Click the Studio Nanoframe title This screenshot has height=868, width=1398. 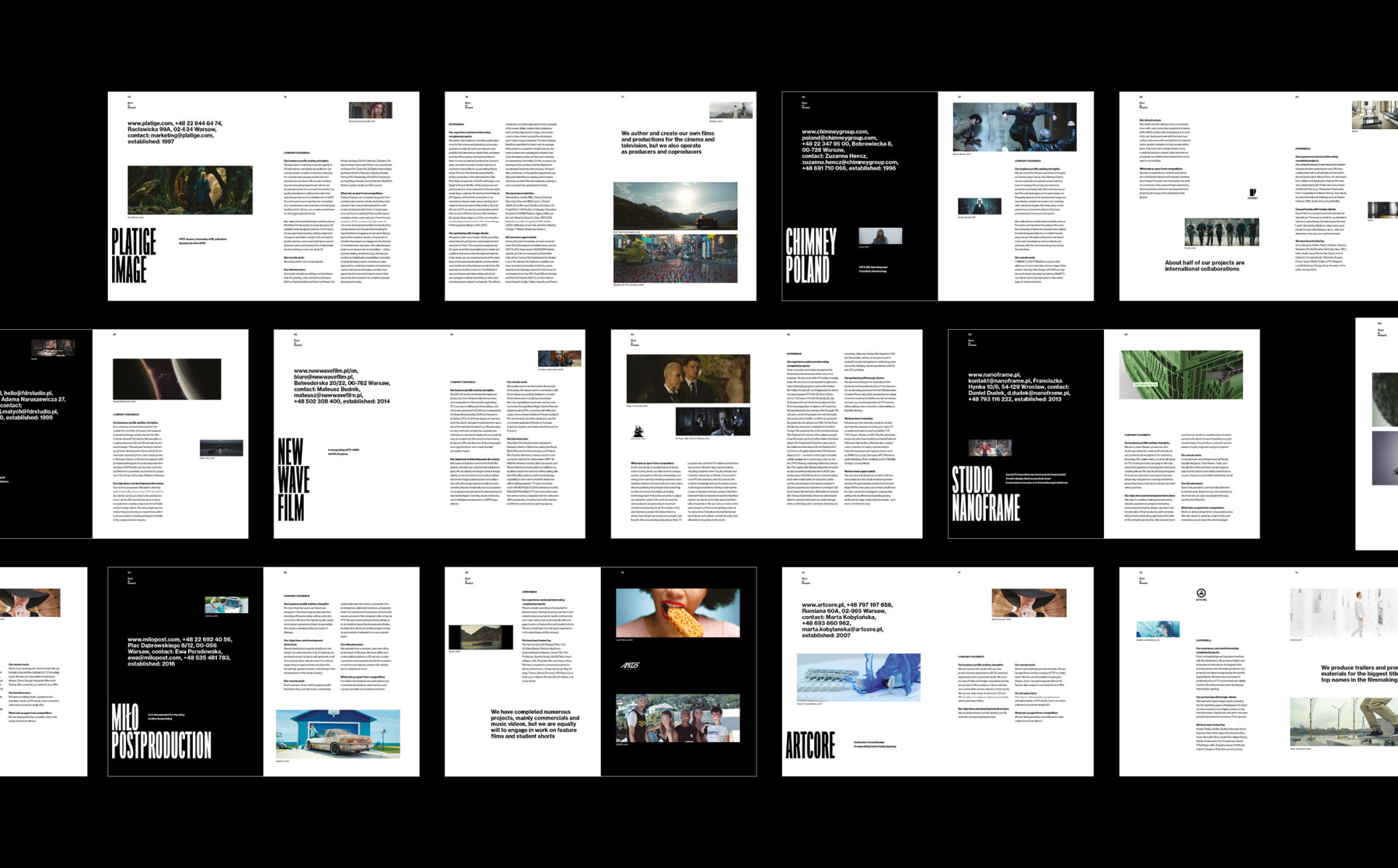point(985,494)
